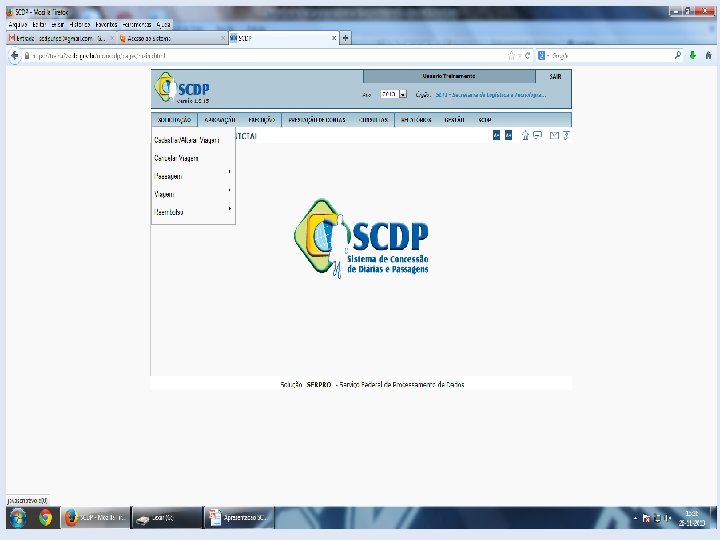Image resolution: width=720 pixels, height=540 pixels.
Task: Click the second blue font-size icon
Action: 508,135
